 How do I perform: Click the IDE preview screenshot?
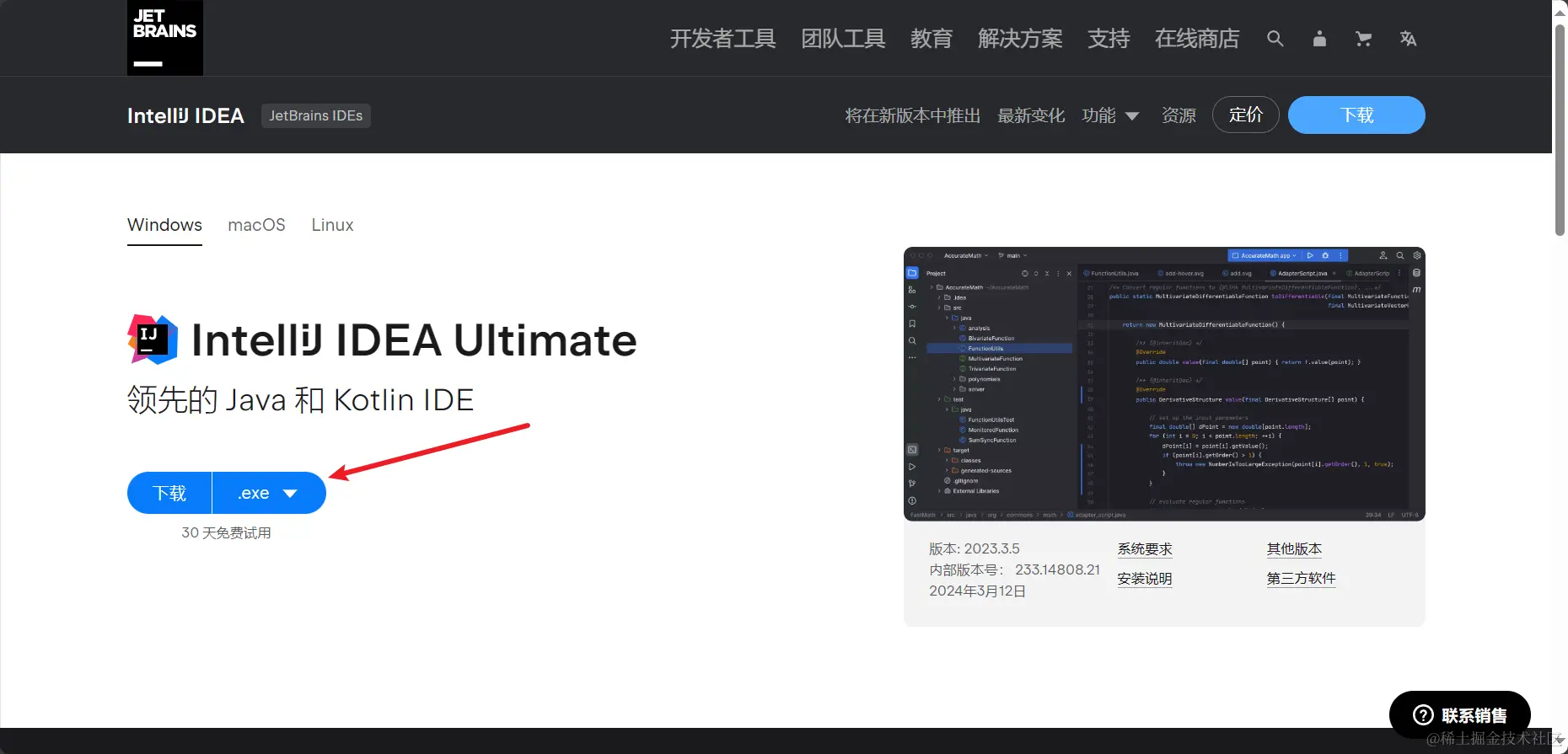(x=1164, y=383)
